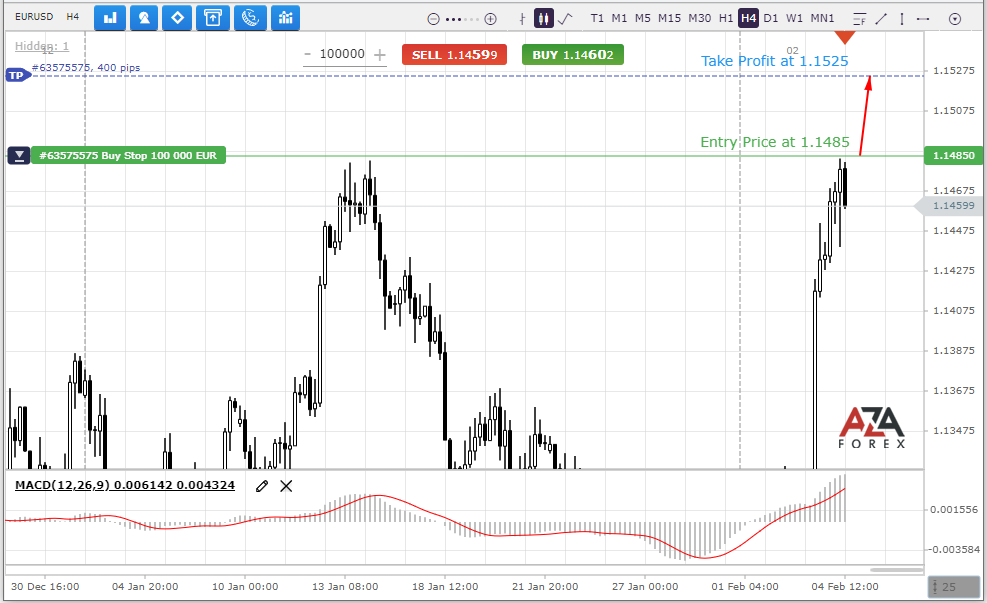This screenshot has height=603, width=987.
Task: Remove the MACD indicator with the X
Action: pyautogui.click(x=286, y=486)
